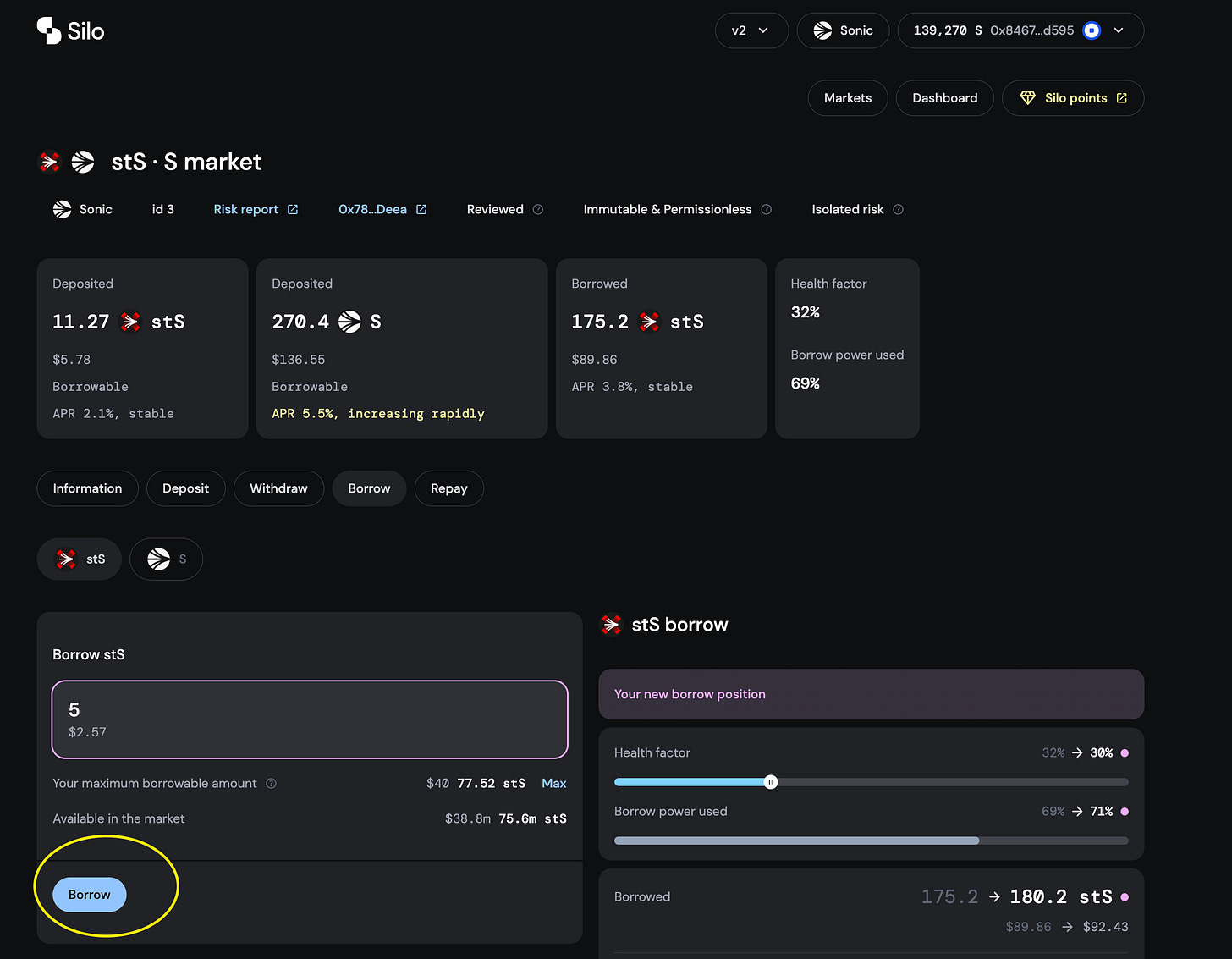Click the info icon beside Isolated risk
The image size is (1232, 959).
click(x=899, y=209)
